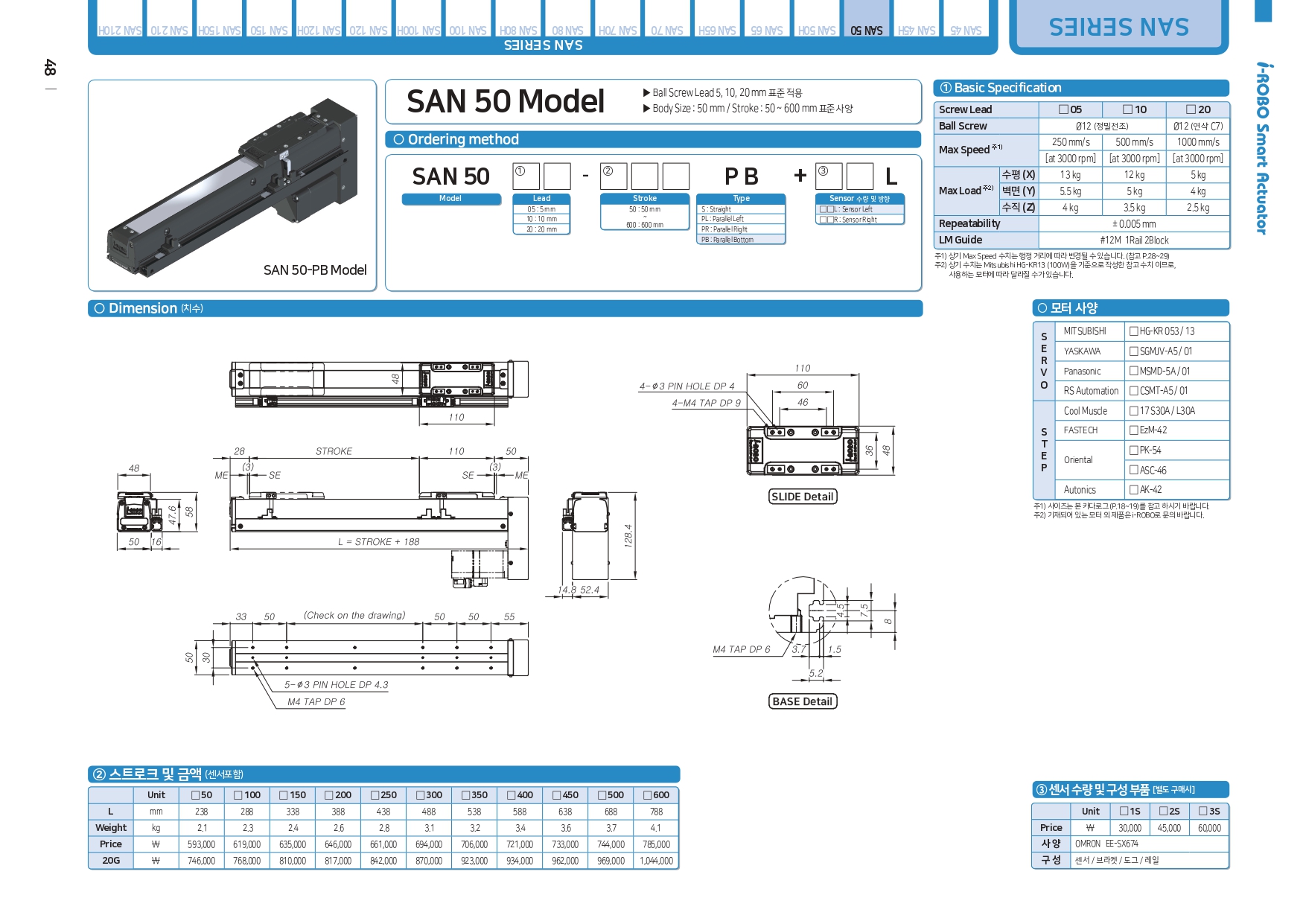Check the 2S sensor quantity box

coord(1163,812)
